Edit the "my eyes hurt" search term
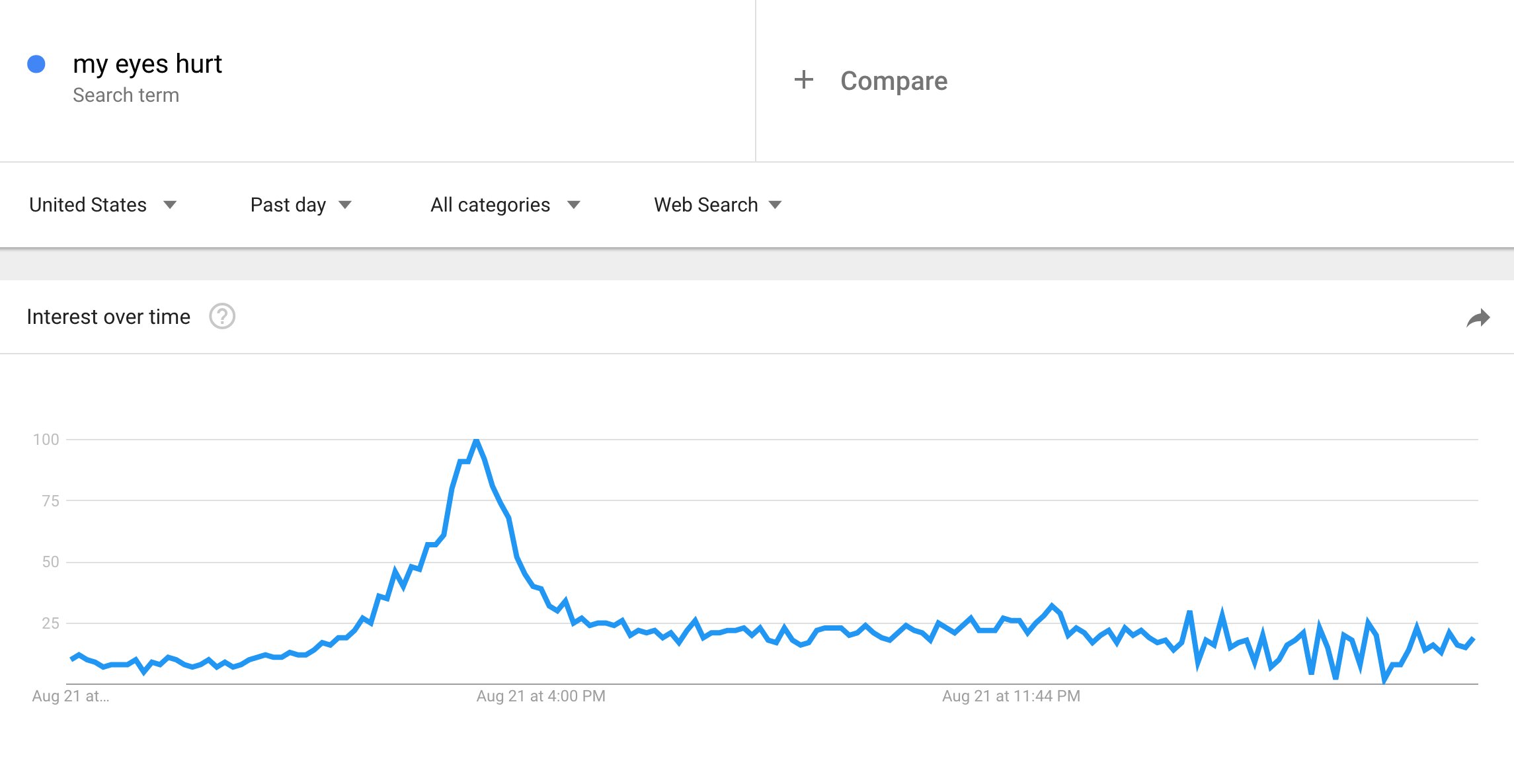 [147, 64]
